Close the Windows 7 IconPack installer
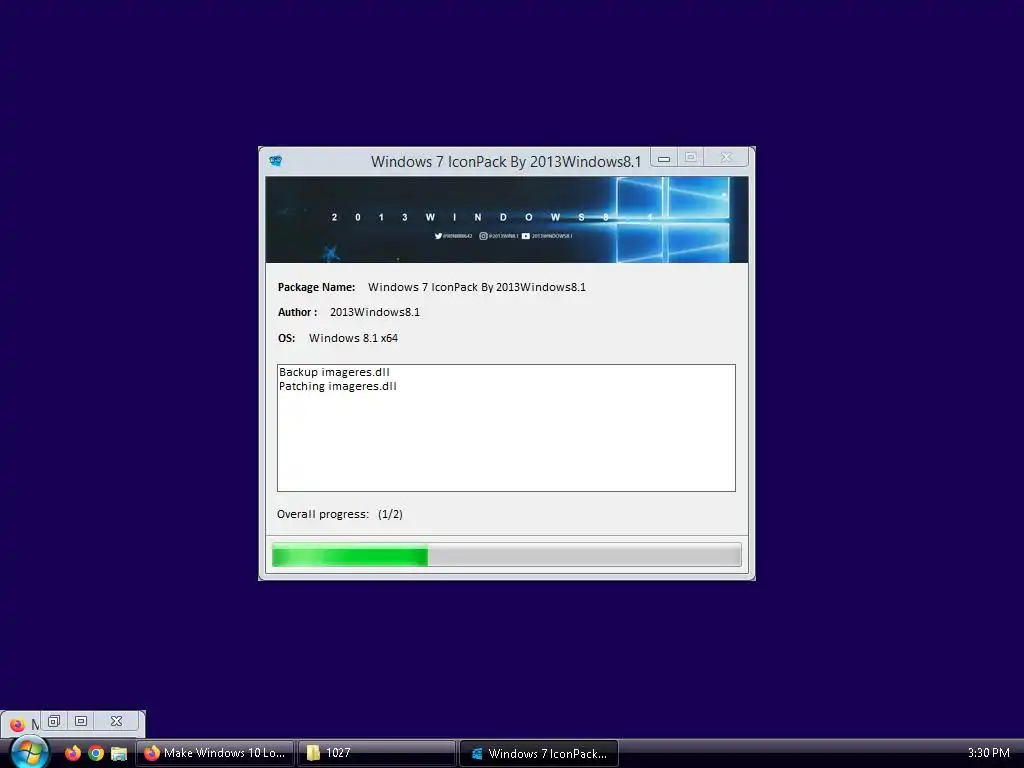 (726, 157)
